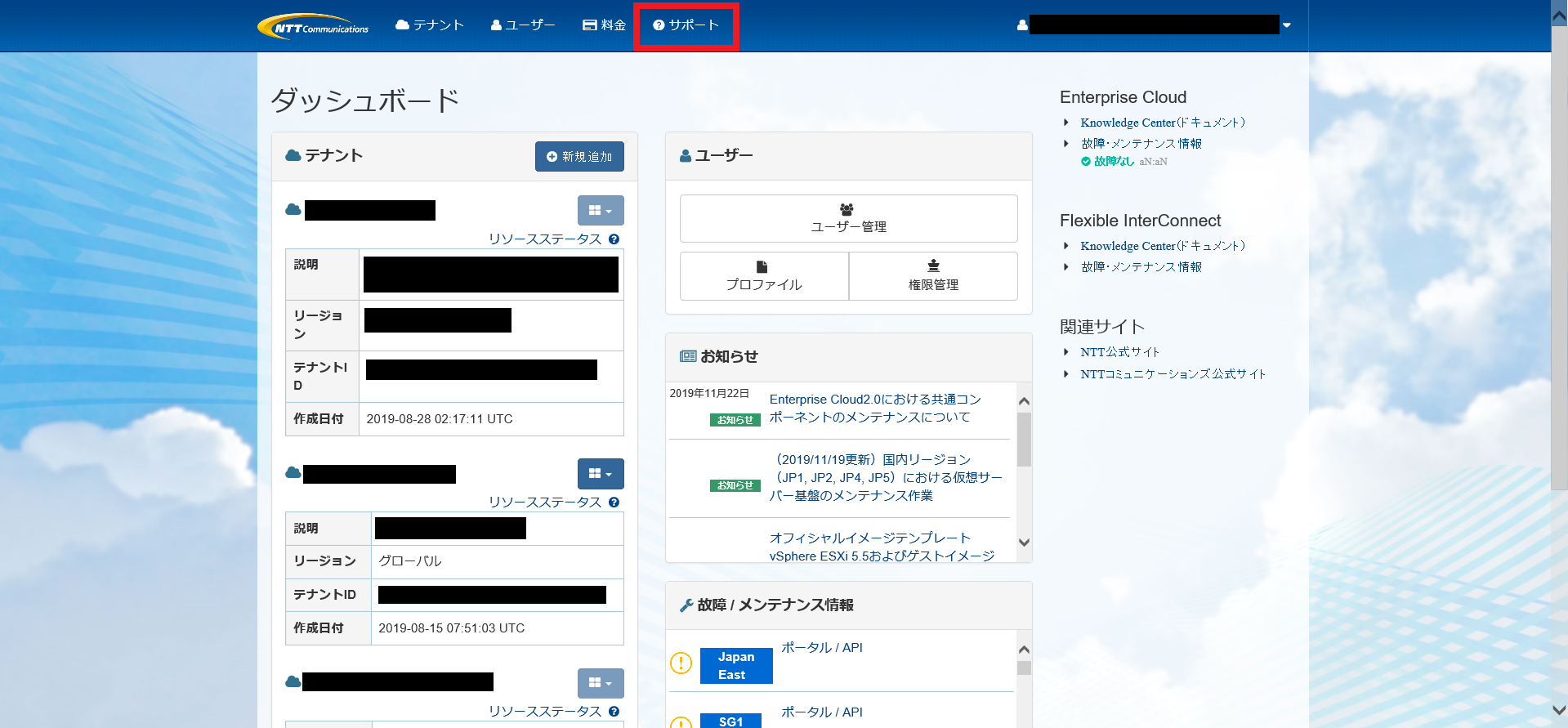Open Enterprise Cloud2.0 maintenance announcement
The height and width of the screenshot is (728, 1568).
(x=874, y=408)
